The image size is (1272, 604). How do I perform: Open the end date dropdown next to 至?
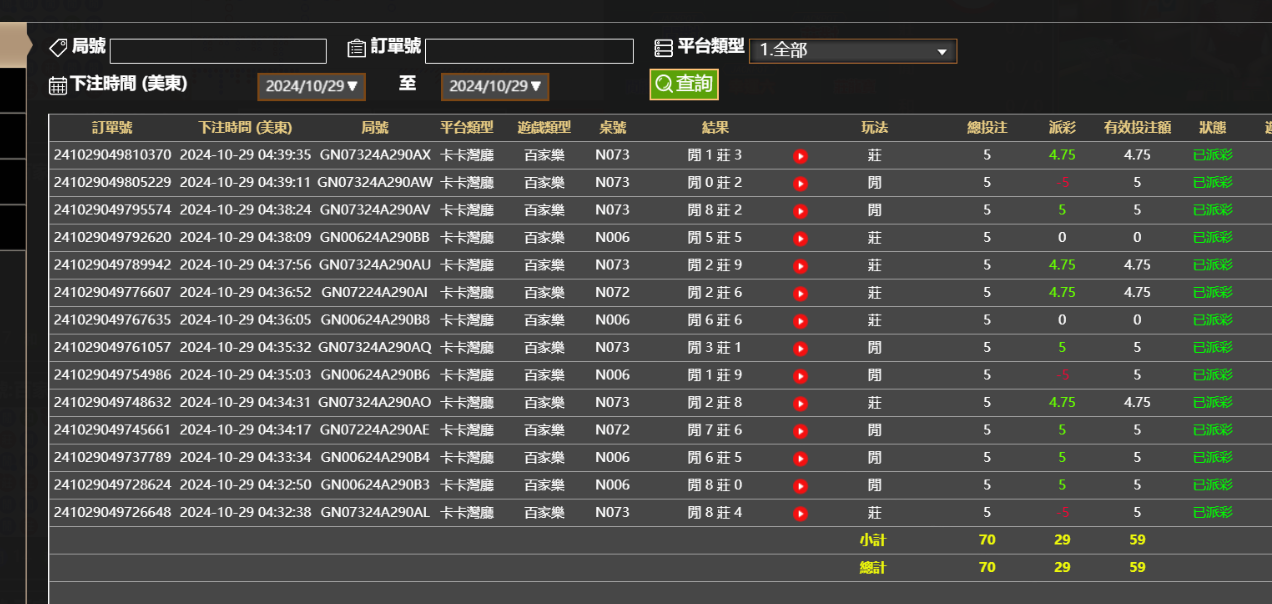[495, 86]
